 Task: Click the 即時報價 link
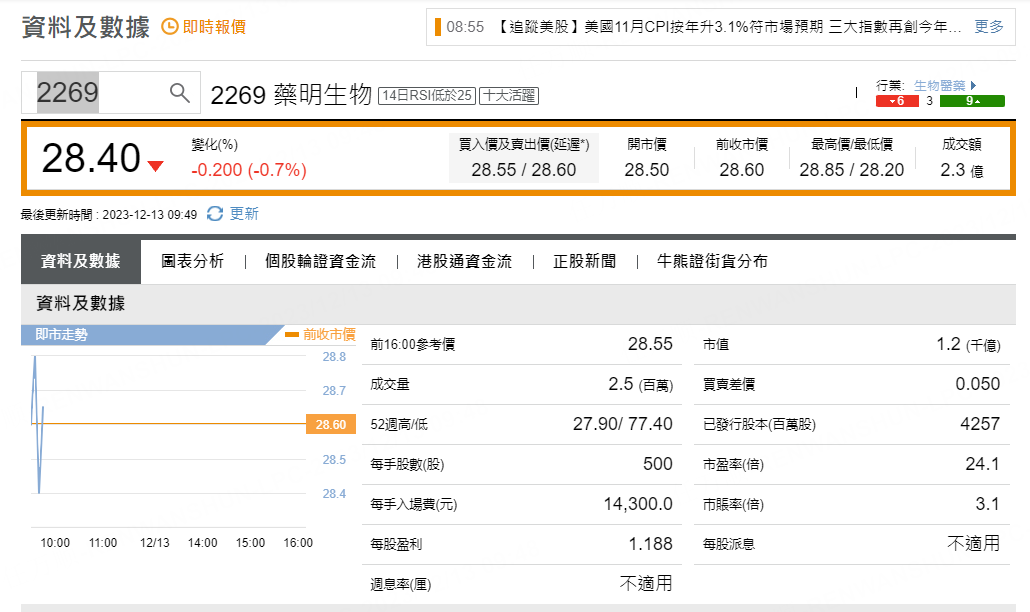click(x=214, y=27)
